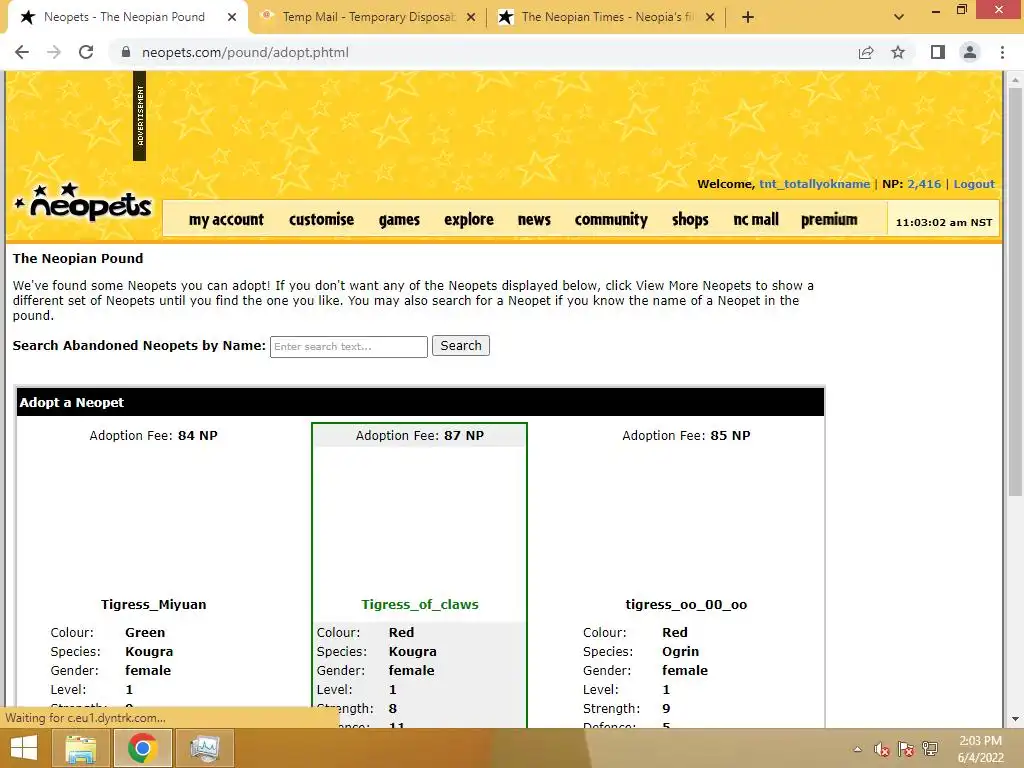
Task: Close the Temp Mail tab
Action: tap(471, 17)
